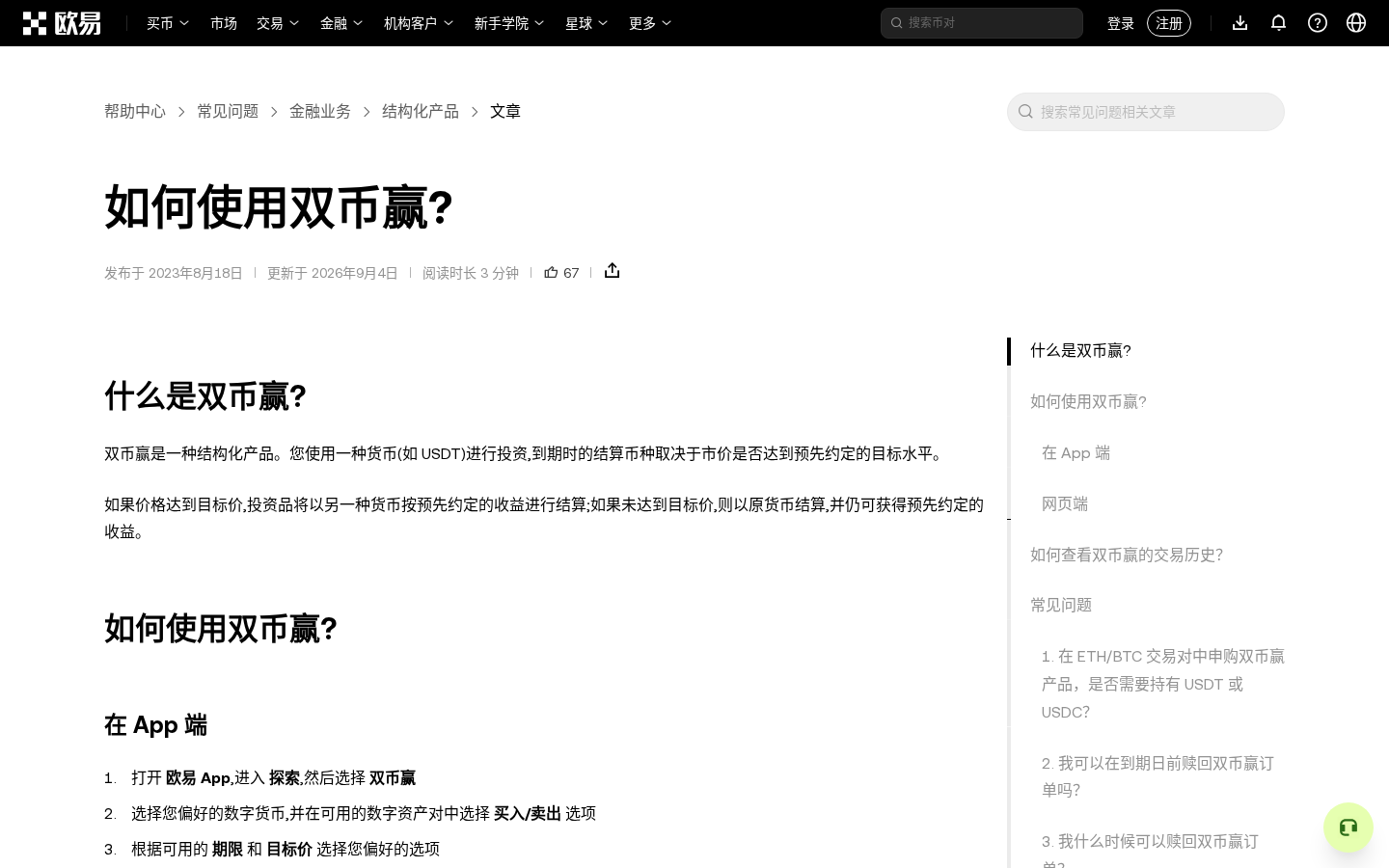Go to 结构化产品 breadcrumb
This screenshot has height=868, width=1389.
coord(421,112)
